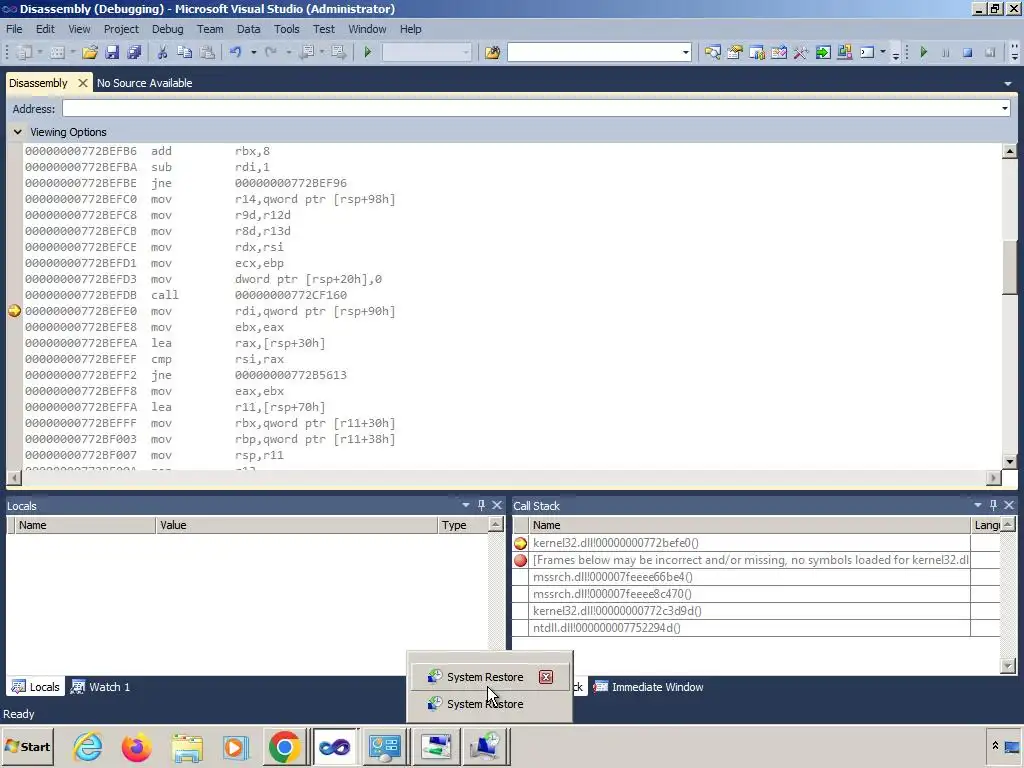The width and height of the screenshot is (1024, 768).
Task: Open the Team menu
Action: (210, 29)
